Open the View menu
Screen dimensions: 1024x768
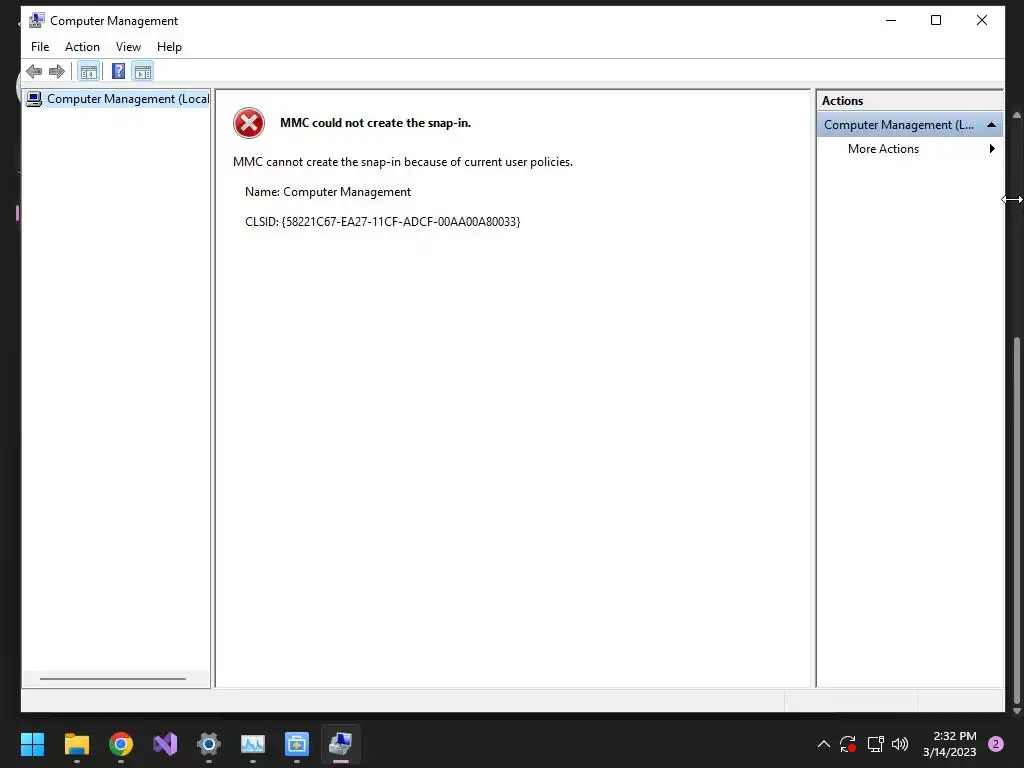(128, 47)
